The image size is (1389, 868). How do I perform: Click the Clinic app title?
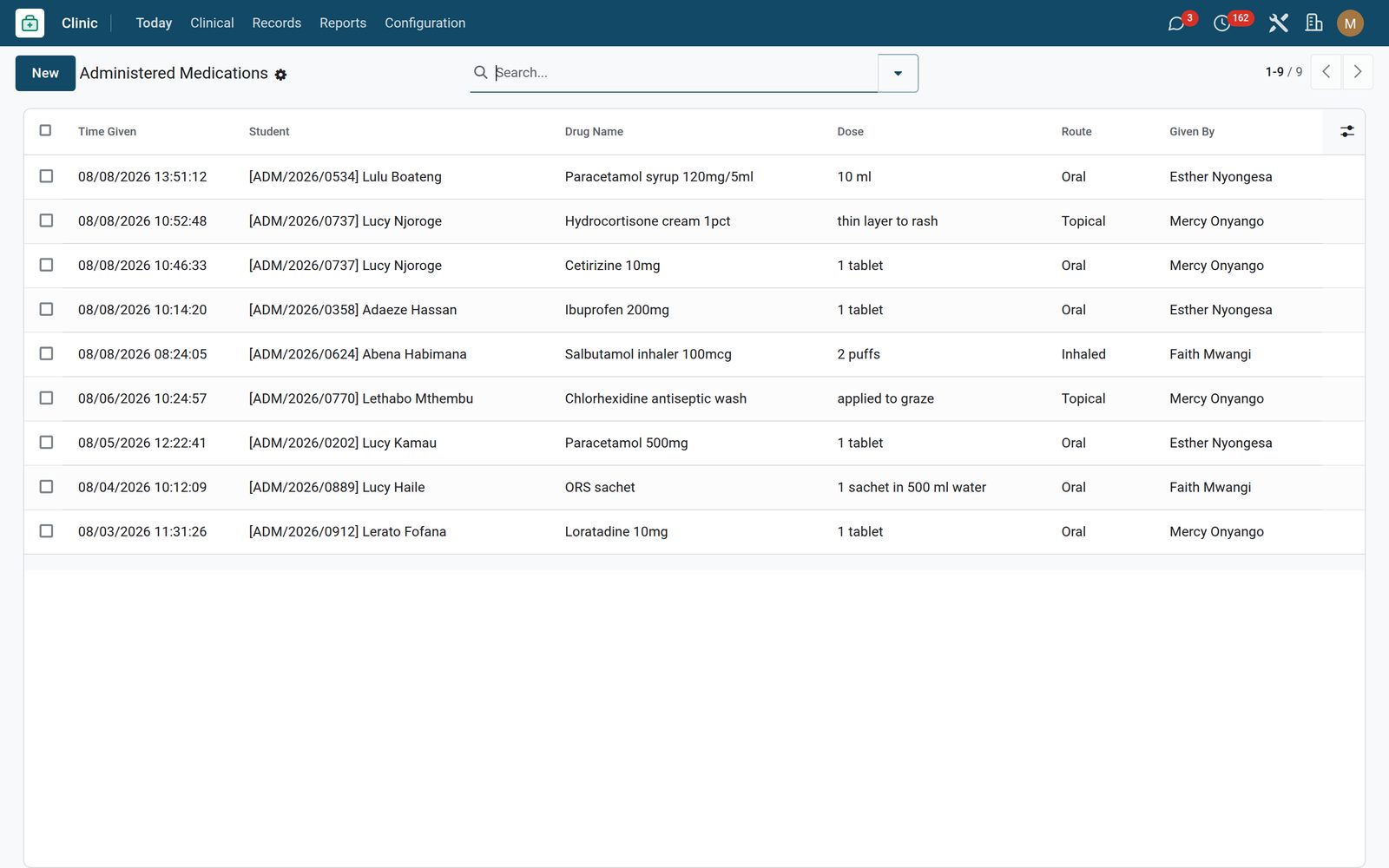coord(79,23)
